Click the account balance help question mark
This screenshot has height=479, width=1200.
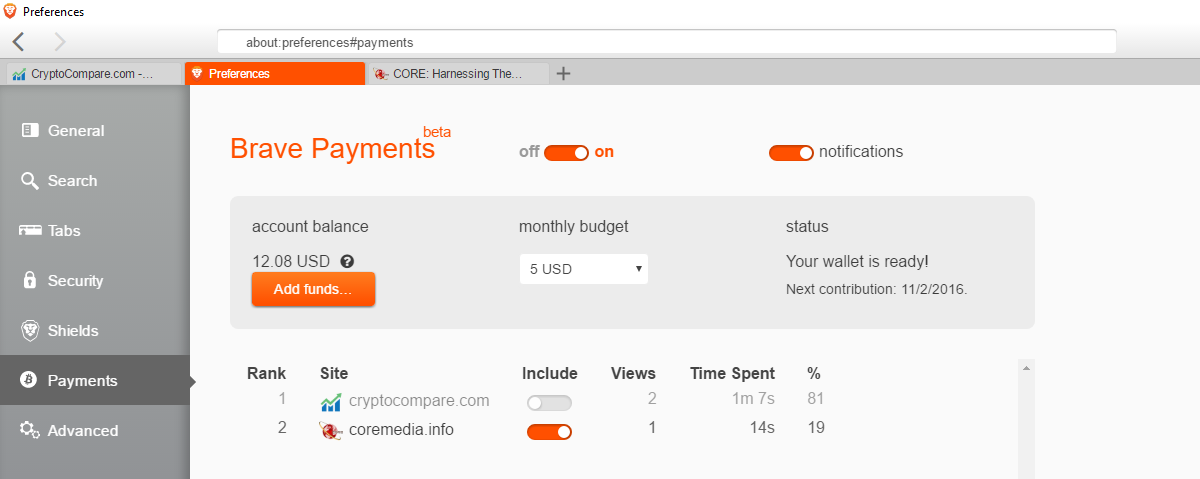[x=347, y=261]
